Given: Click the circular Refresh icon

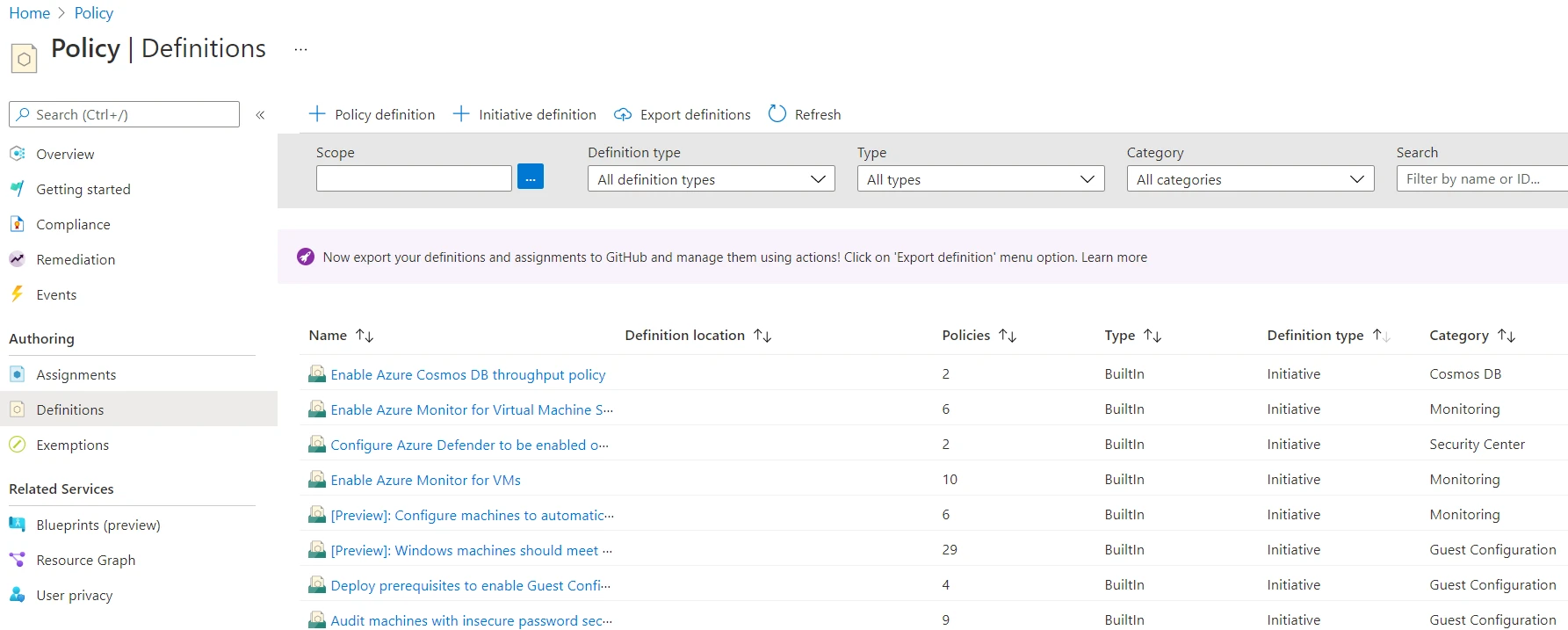Looking at the screenshot, I should coord(777,114).
